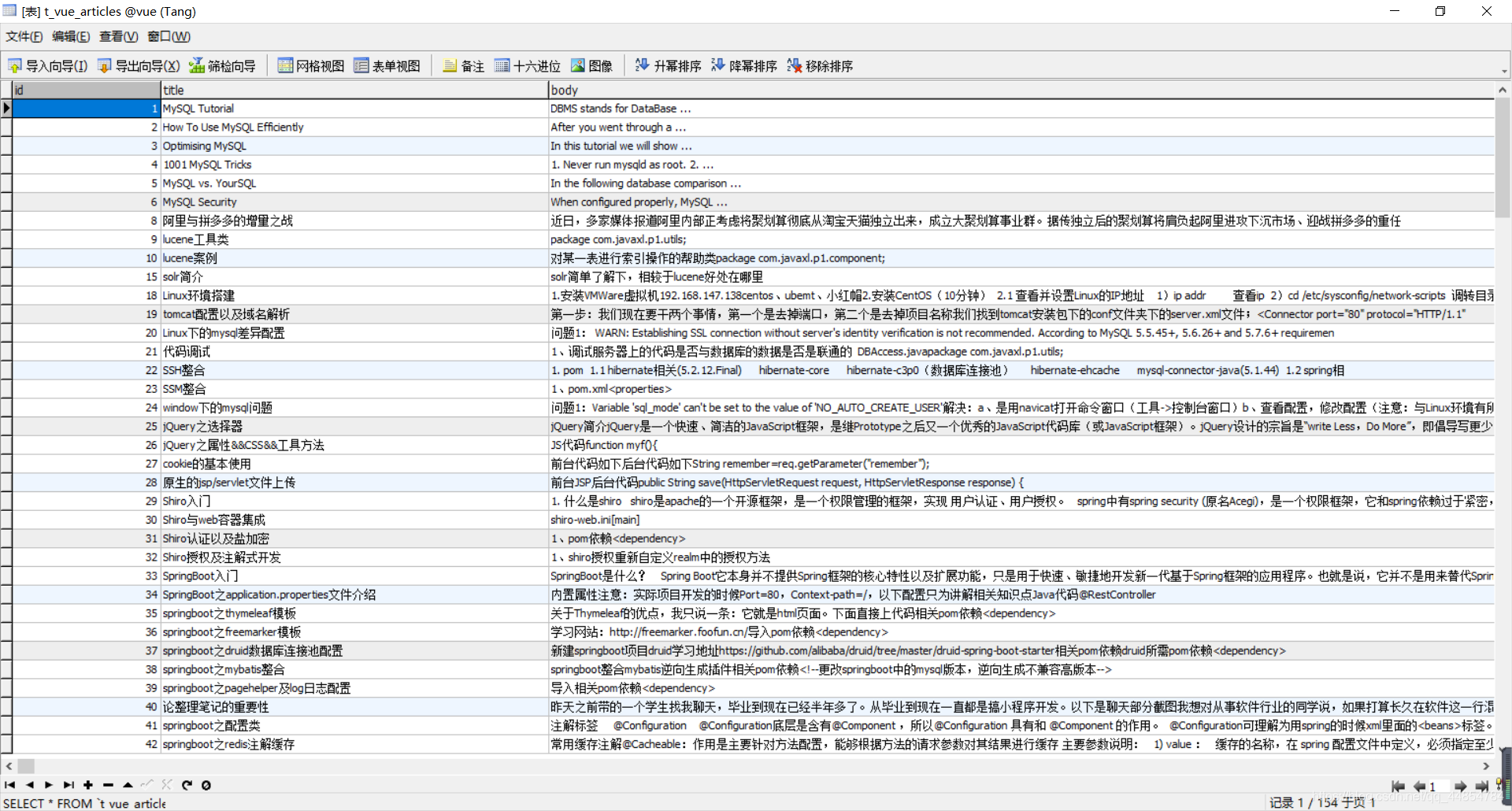The height and width of the screenshot is (811, 1512).
Task: Open the memo (备注) viewer
Action: pos(463,66)
